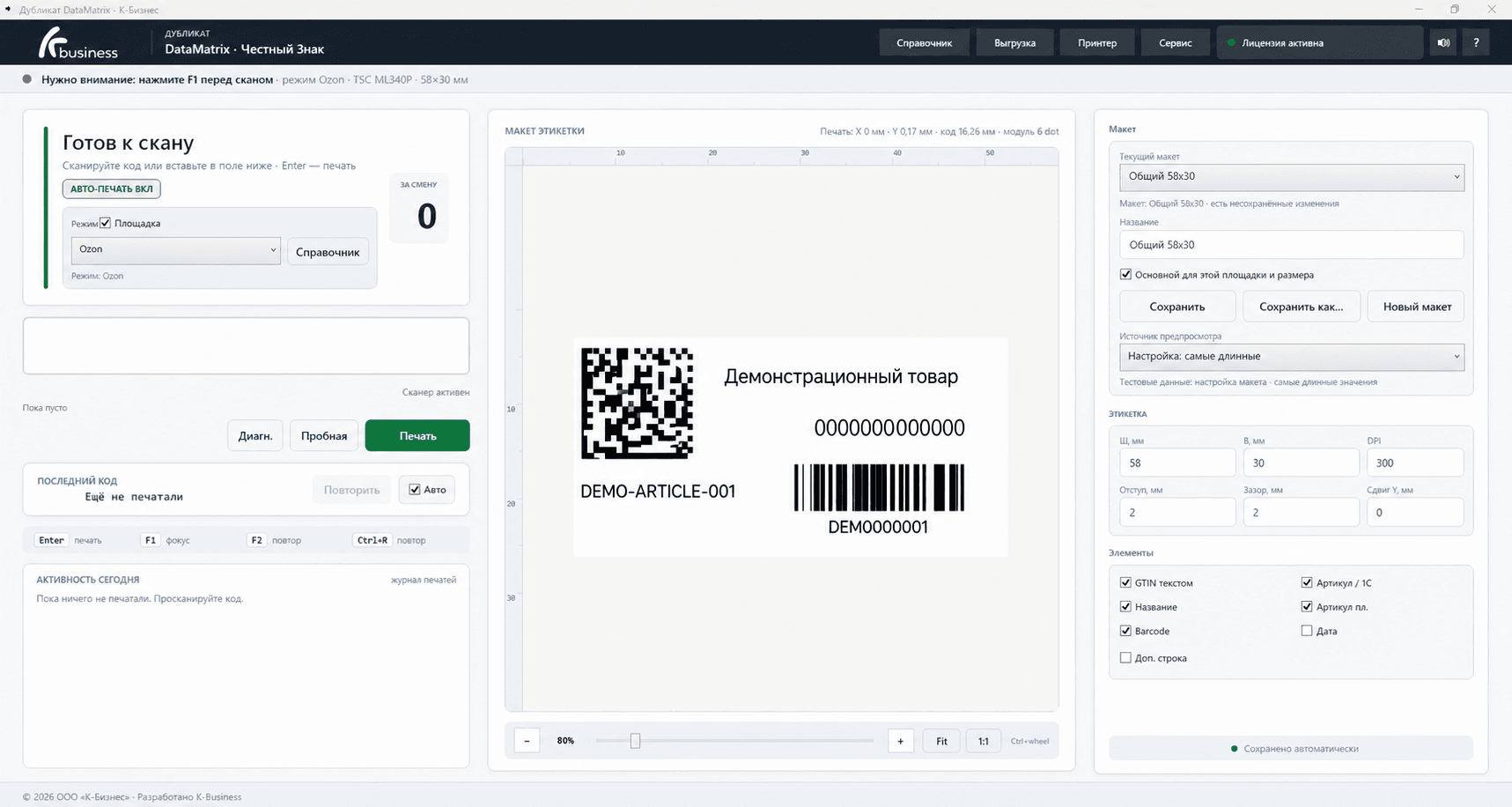
Task: Click the green Печать button
Action: [417, 435]
